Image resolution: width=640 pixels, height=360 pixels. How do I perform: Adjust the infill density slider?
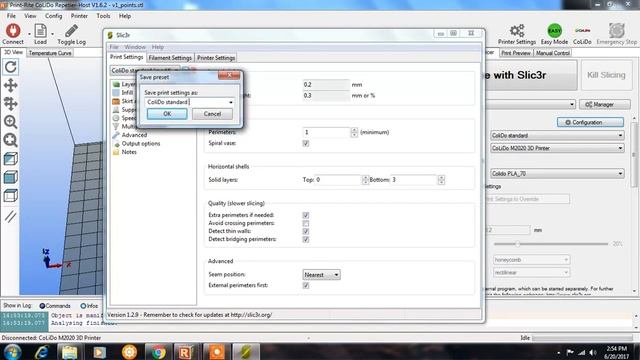click(517, 244)
